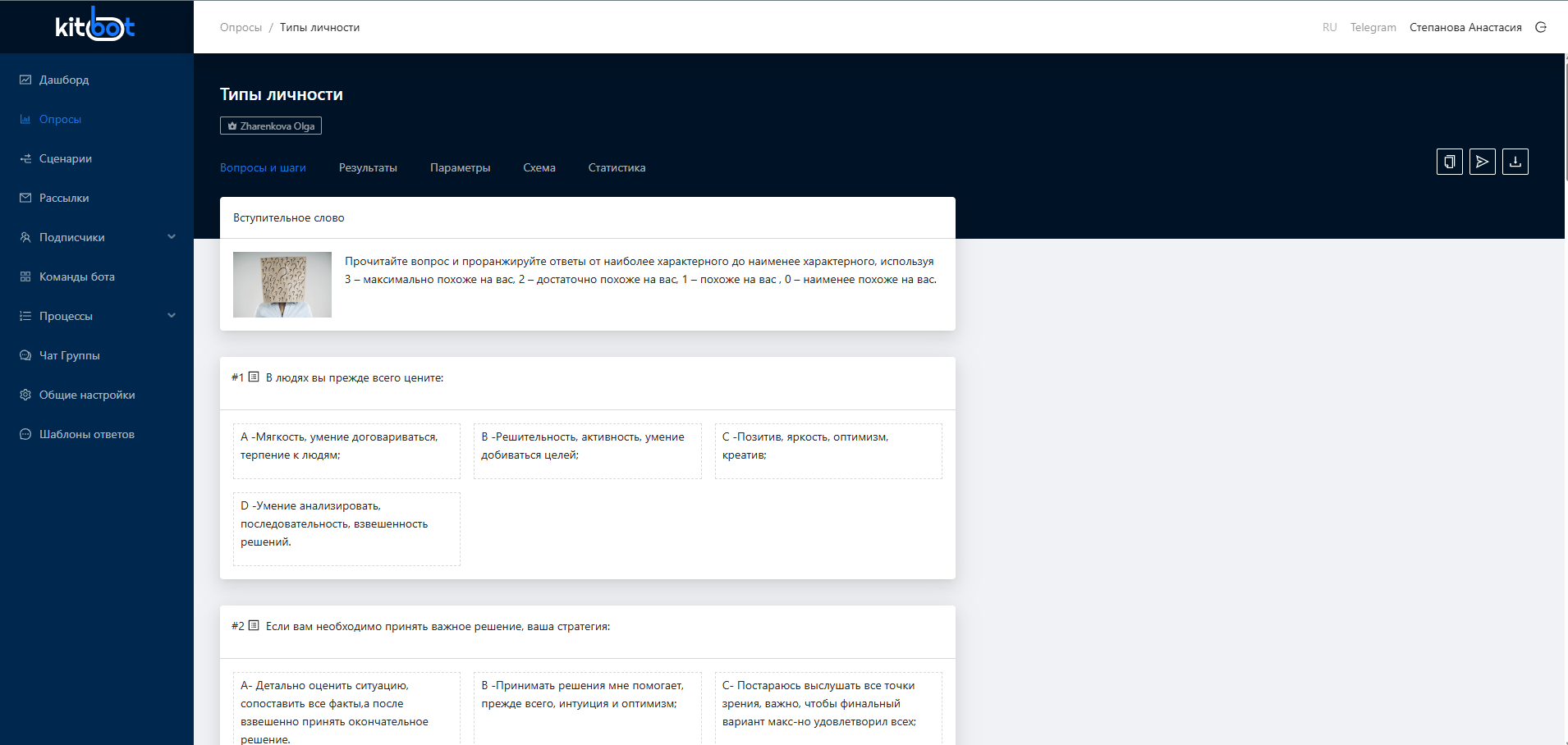Click the logout icon beside Степанова Анастасия
This screenshot has height=745, width=1568.
tap(1541, 27)
